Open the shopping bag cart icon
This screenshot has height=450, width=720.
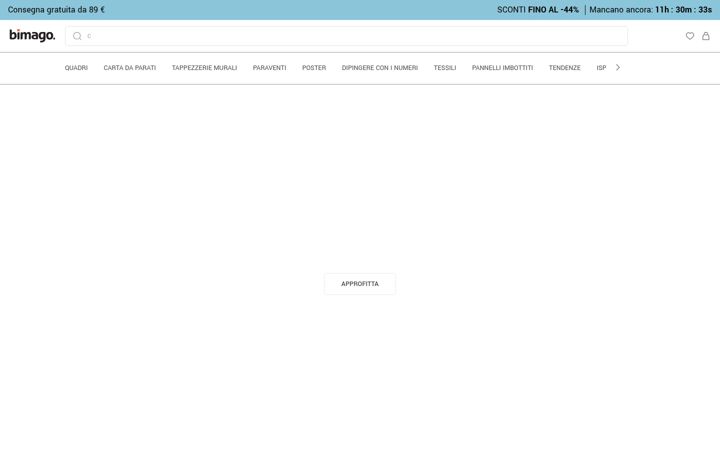click(706, 36)
